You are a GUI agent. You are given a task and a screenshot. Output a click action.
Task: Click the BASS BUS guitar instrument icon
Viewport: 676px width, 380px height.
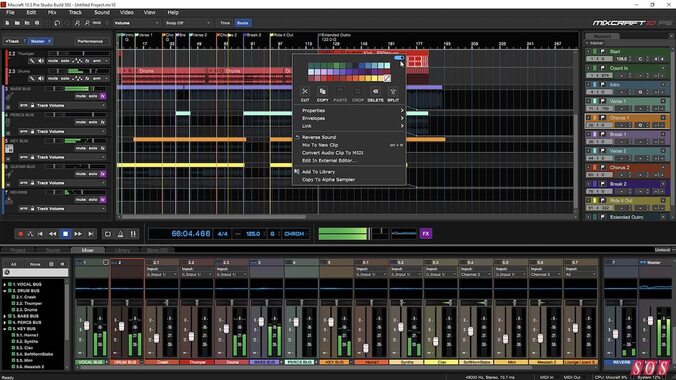click(x=8, y=97)
